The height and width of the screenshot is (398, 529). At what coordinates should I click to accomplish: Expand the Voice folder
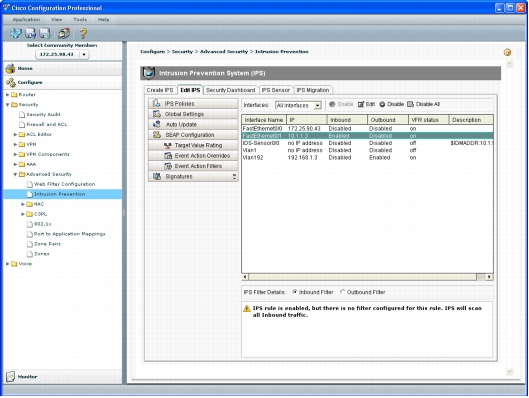pos(7,264)
